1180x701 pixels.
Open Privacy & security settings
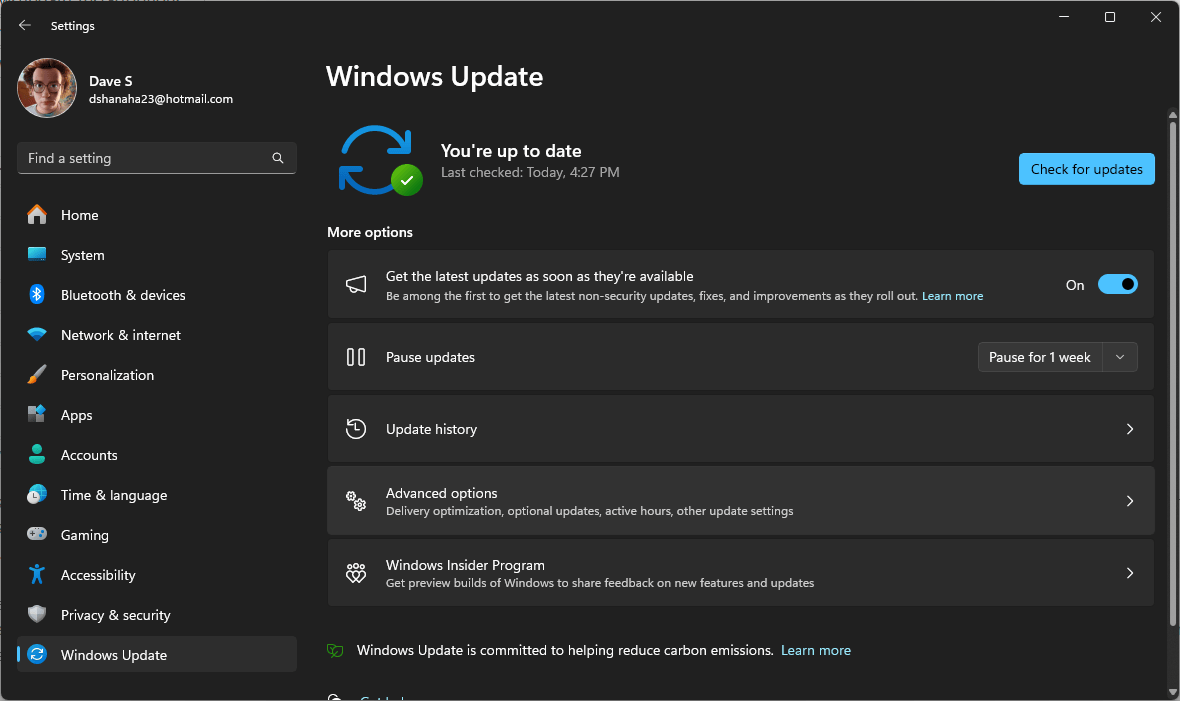coord(115,615)
